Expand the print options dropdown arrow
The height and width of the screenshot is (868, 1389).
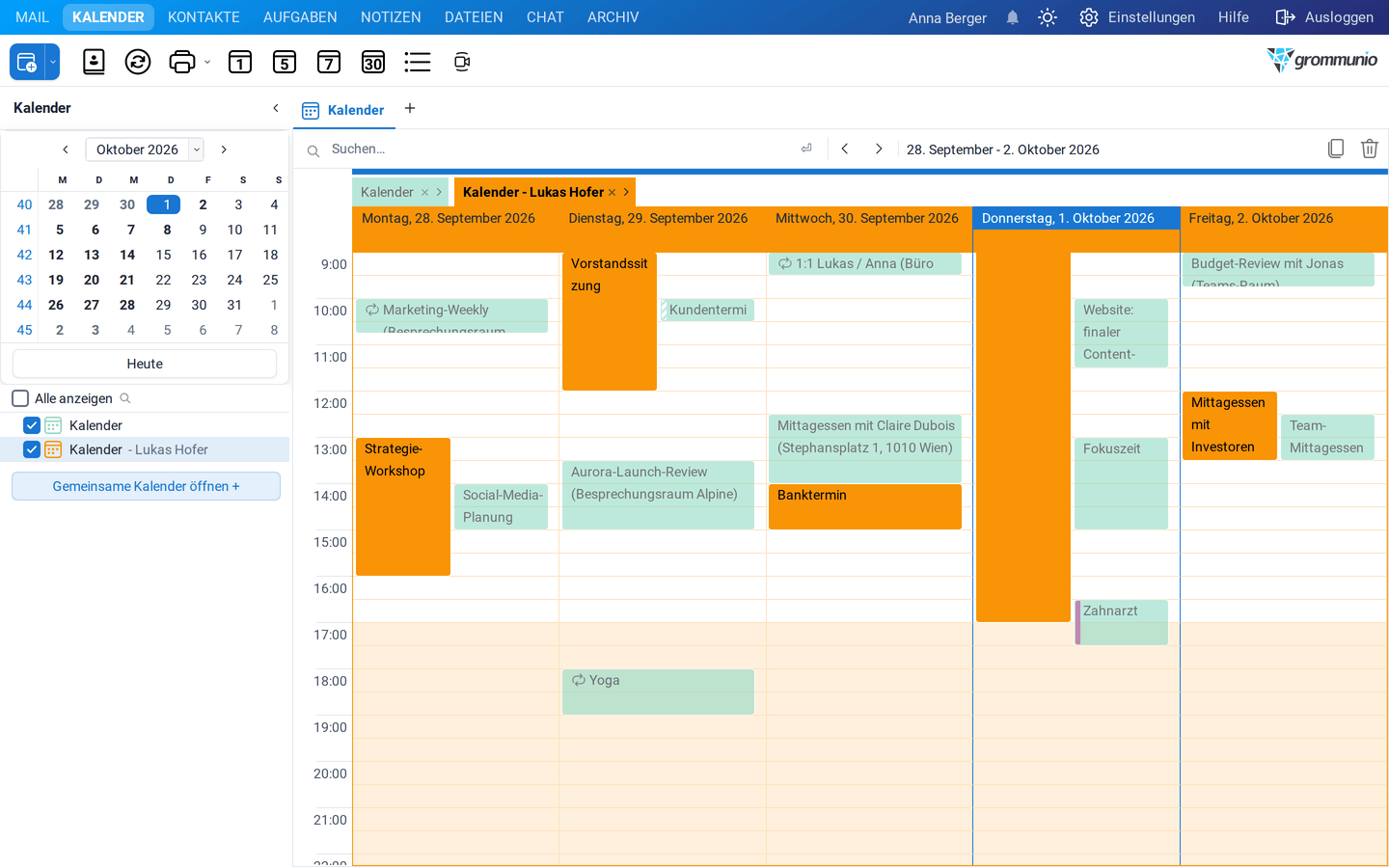(x=207, y=63)
